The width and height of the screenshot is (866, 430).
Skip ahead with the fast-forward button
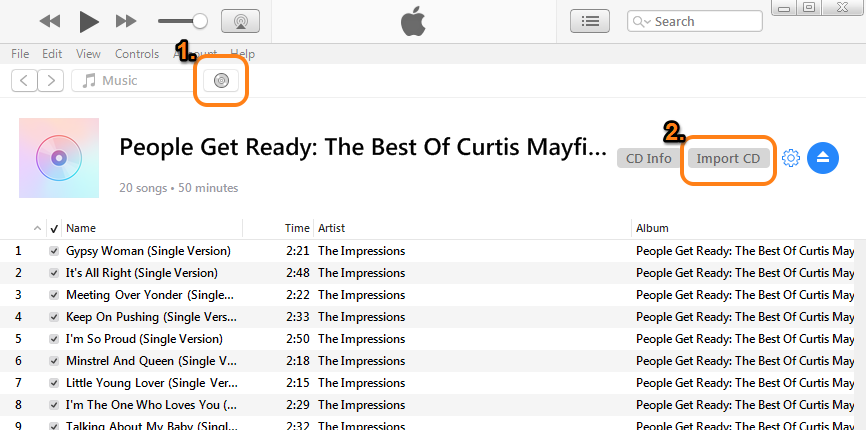126,22
